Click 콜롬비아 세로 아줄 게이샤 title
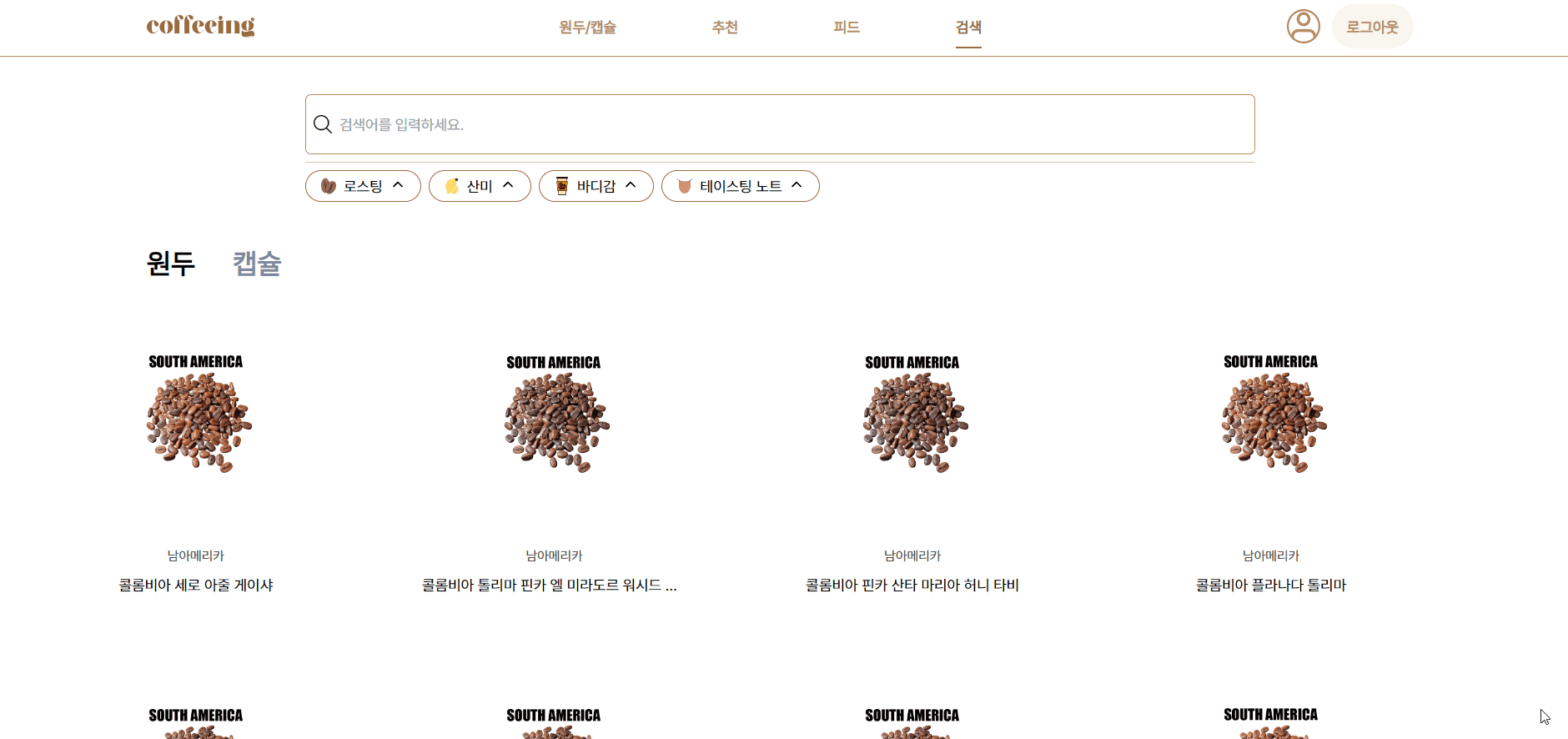Viewport: 1568px width, 739px height. tap(196, 586)
